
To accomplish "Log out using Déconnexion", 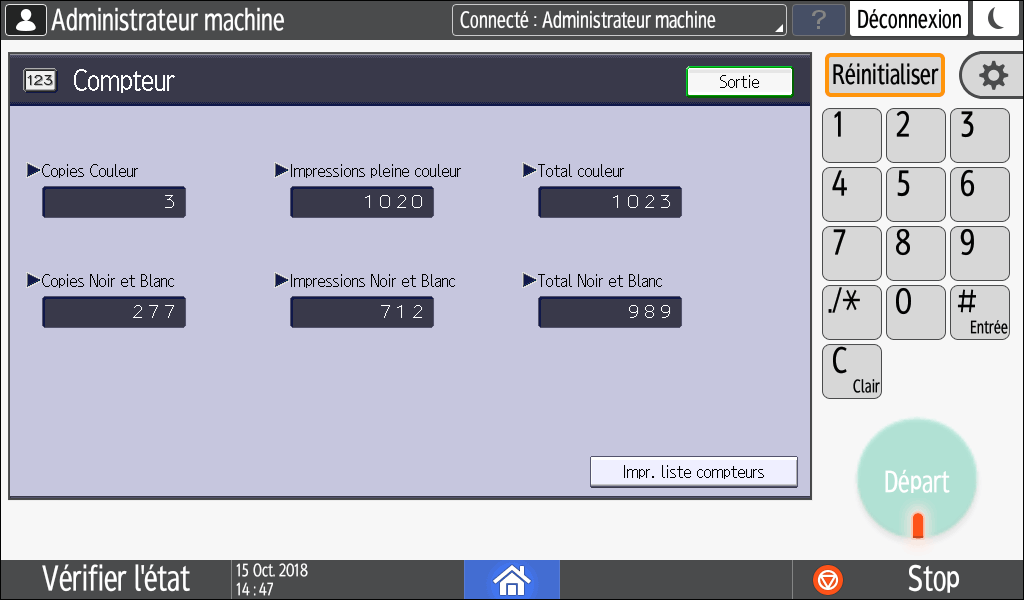I will click(909, 20).
